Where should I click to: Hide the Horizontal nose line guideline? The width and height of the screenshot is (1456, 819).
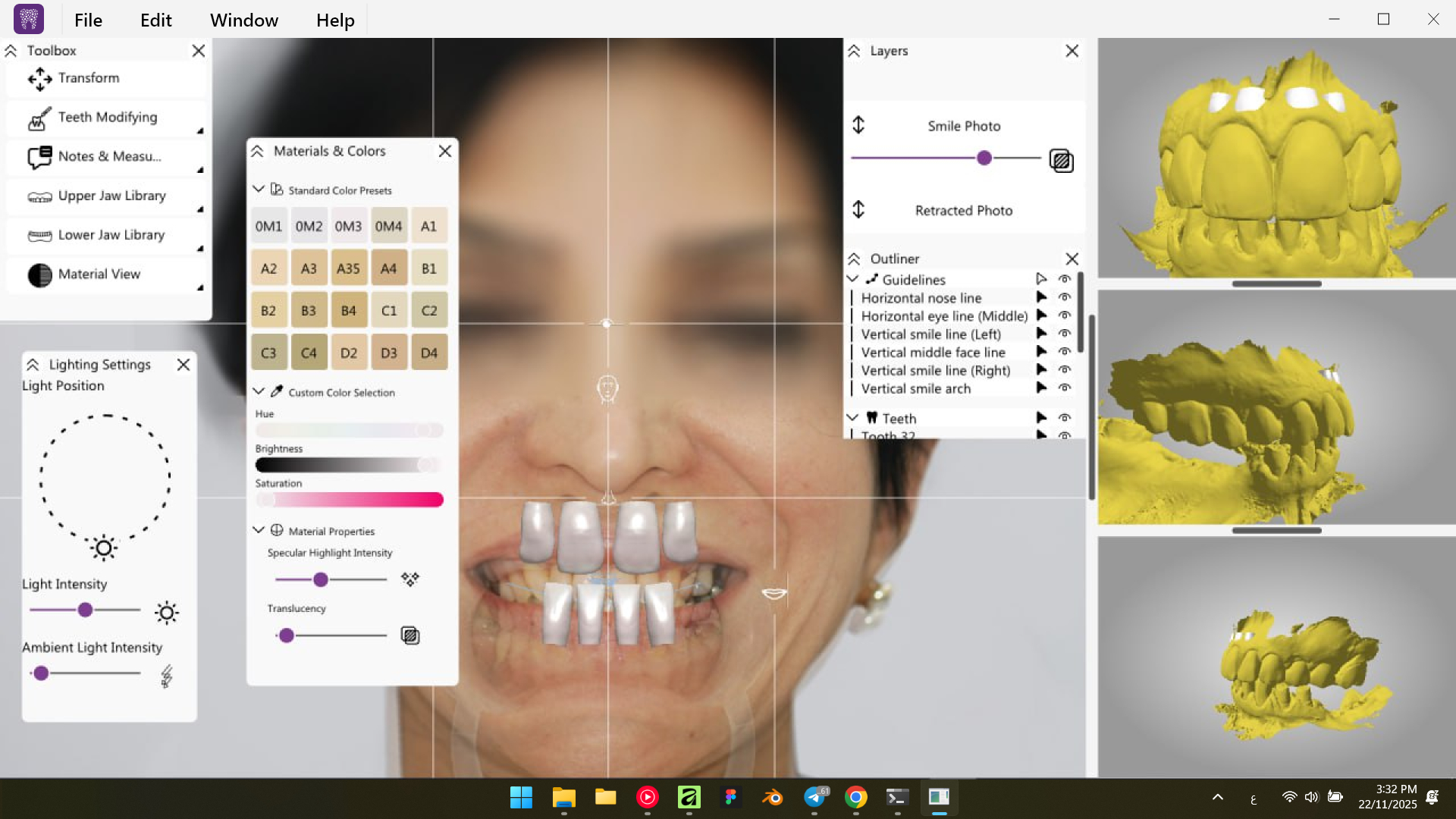(x=1065, y=297)
